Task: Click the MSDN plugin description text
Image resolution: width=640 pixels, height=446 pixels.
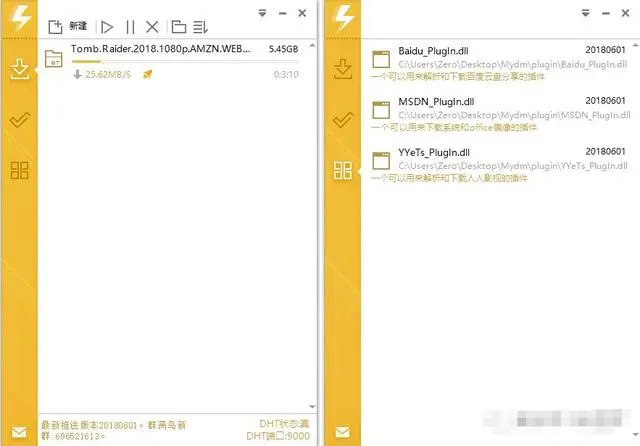Action: tap(454, 127)
